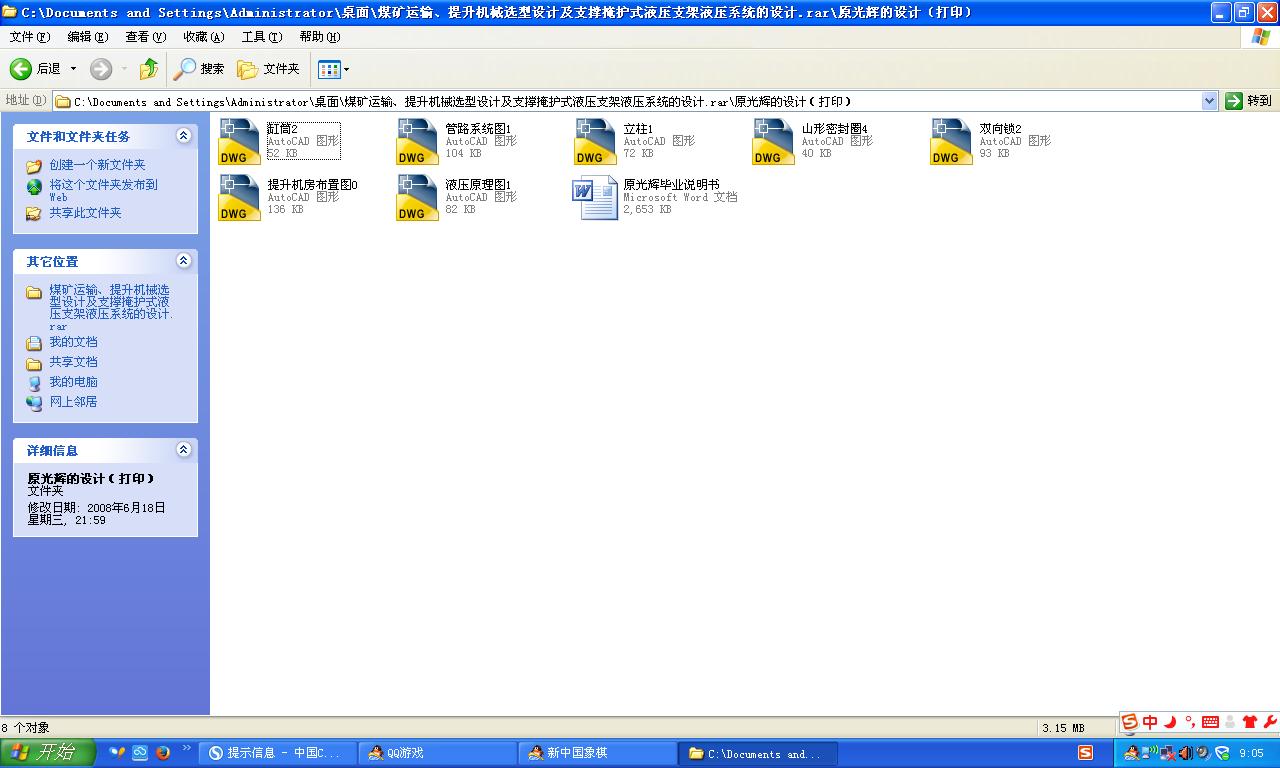Click the Sogou icon in system tray
The image size is (1280, 768).
(1087, 752)
